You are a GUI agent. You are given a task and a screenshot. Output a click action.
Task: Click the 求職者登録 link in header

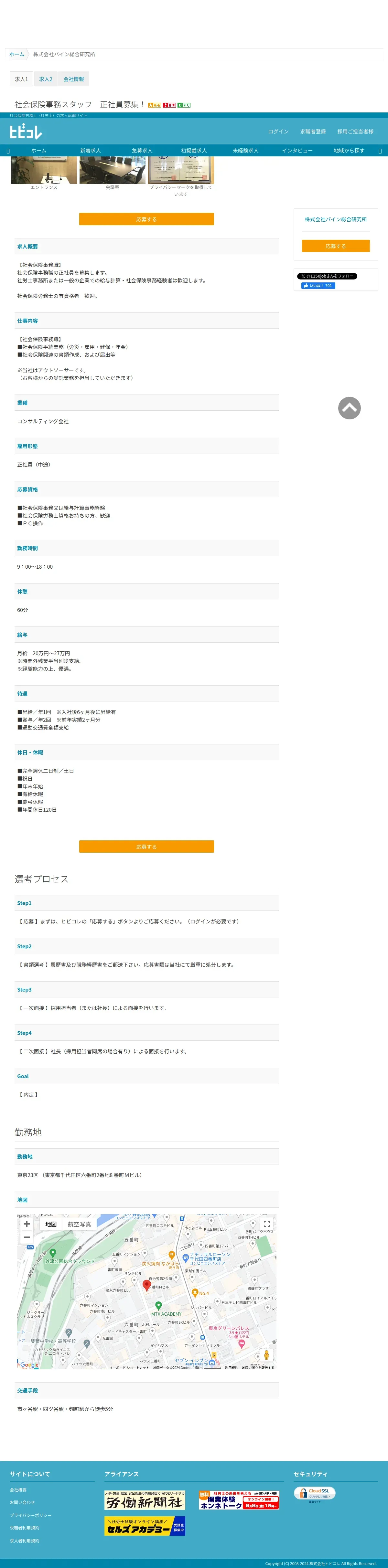pyautogui.click(x=313, y=132)
